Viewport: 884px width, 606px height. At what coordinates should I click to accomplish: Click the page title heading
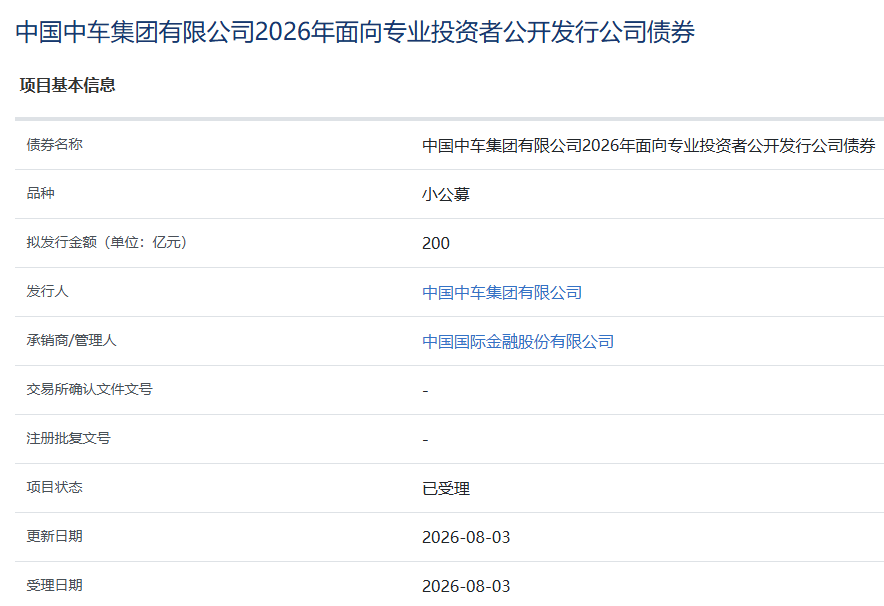355,32
